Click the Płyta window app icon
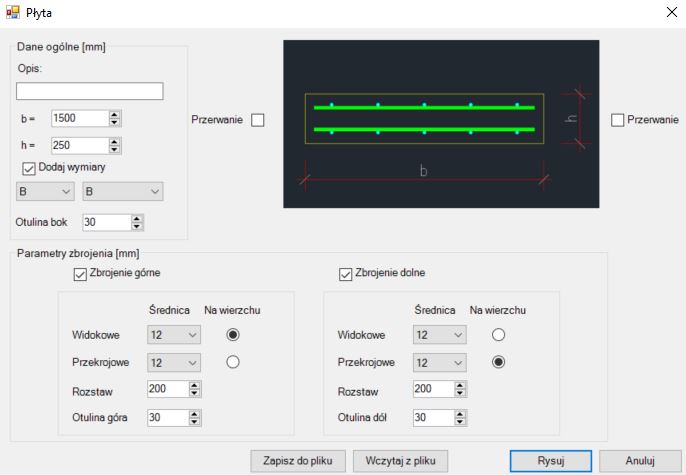 [13, 12]
